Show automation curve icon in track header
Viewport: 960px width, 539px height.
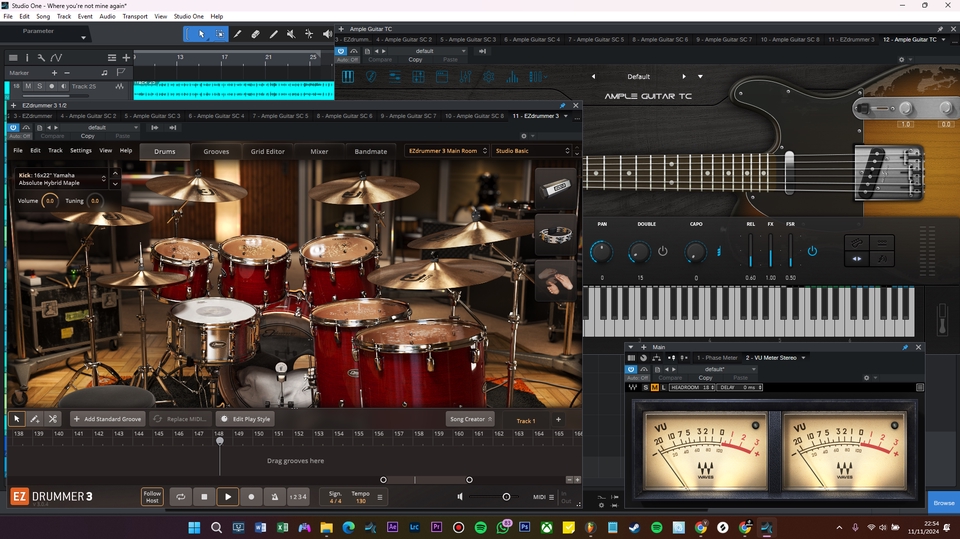(x=56, y=58)
